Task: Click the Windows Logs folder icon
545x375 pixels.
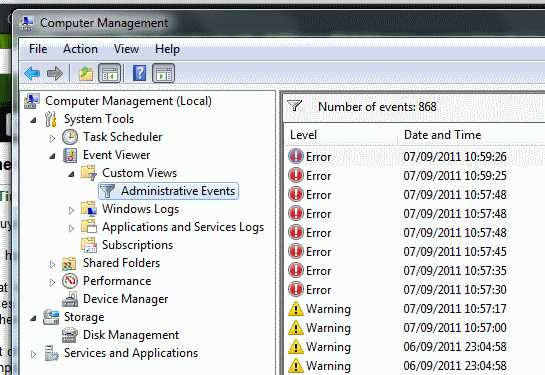Action: (x=89, y=209)
